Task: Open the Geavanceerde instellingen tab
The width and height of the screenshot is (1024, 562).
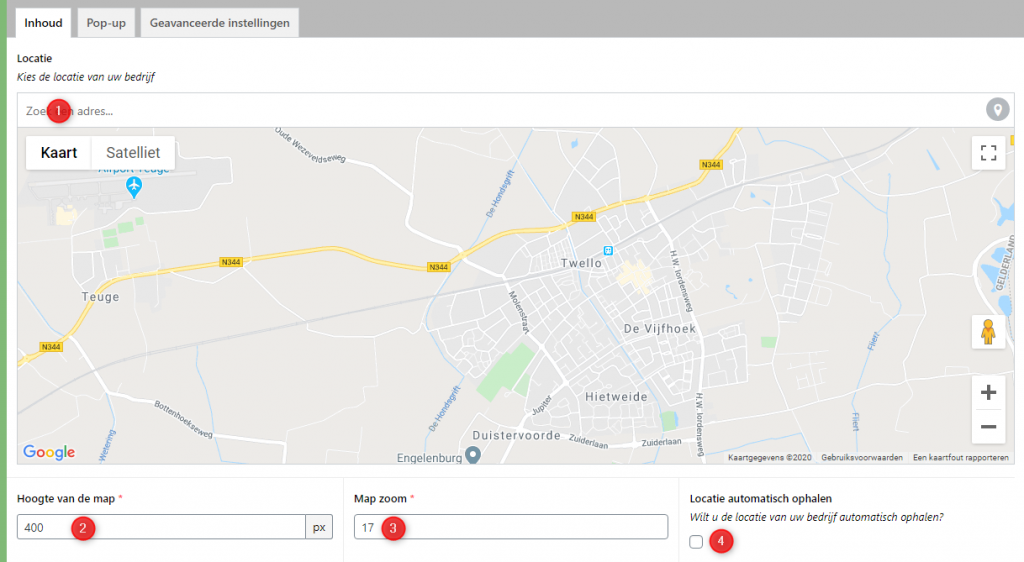Action: (x=220, y=22)
